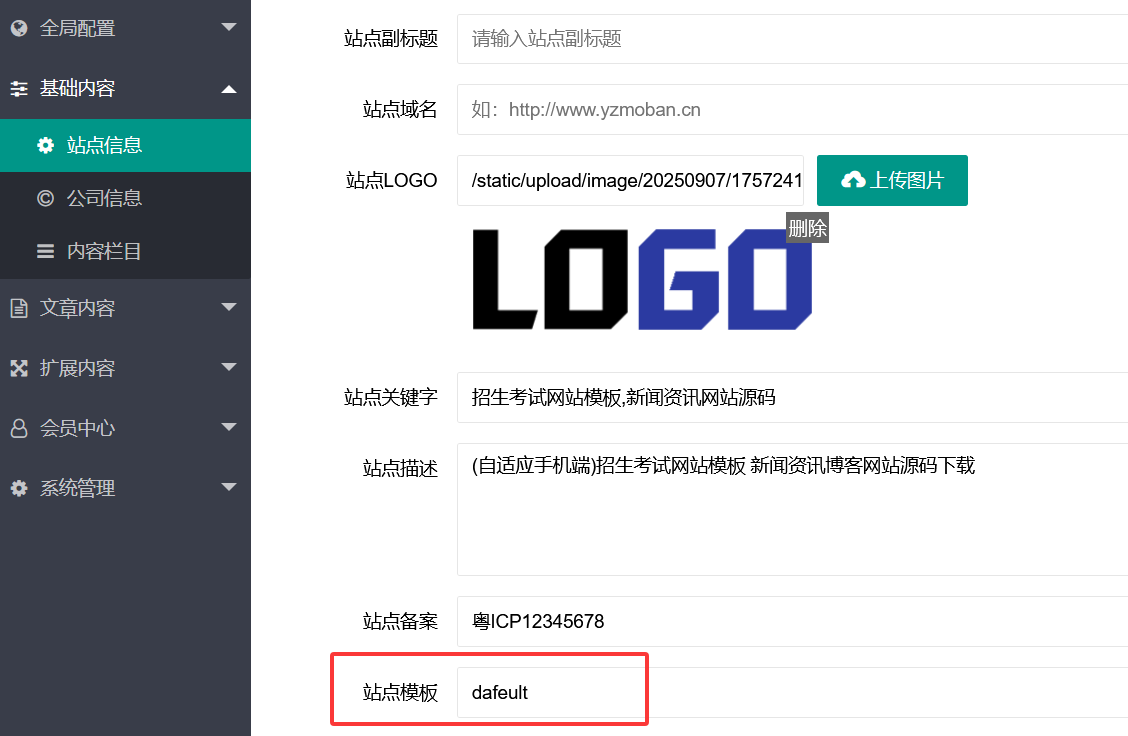Click the document icon beside 文章内容
Image resolution: width=1128 pixels, height=736 pixels.
coord(19,308)
